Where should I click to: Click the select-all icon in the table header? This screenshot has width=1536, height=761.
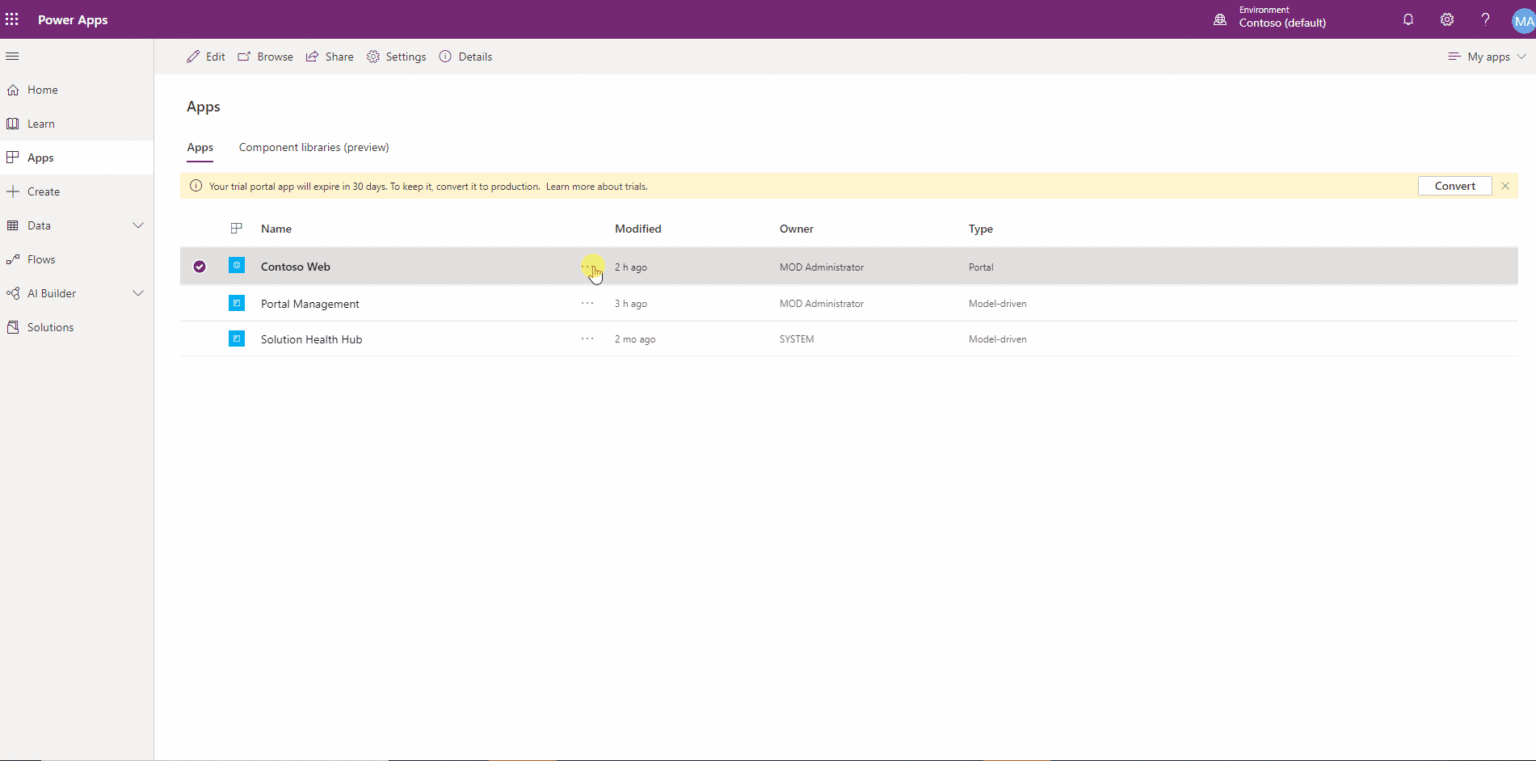[x=236, y=228]
